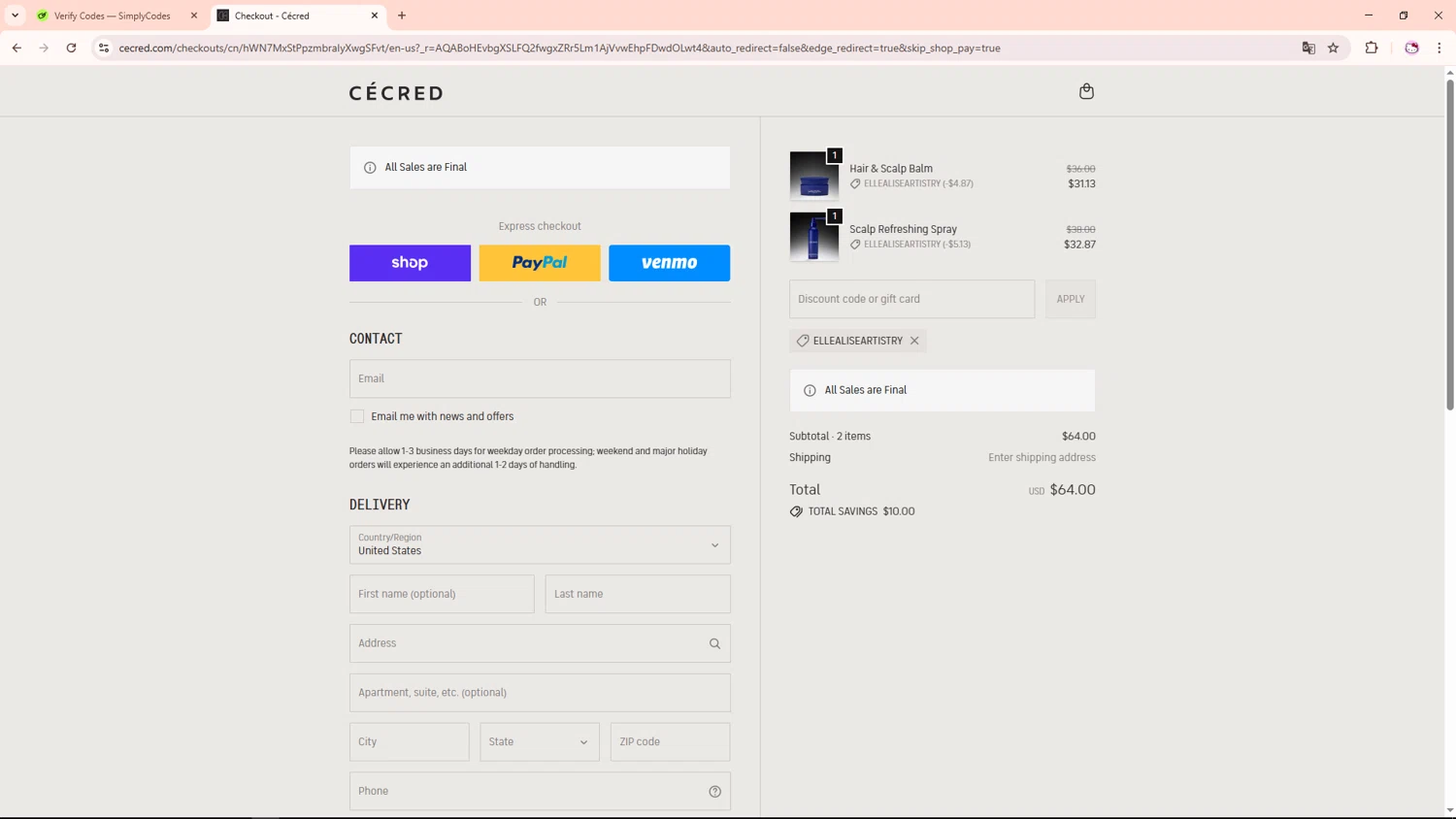Click the info icon in left sales notice
The width and height of the screenshot is (1456, 819).
point(370,168)
